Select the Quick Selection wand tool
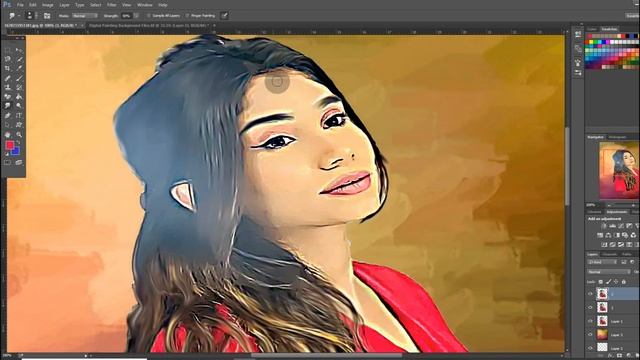 click(19, 59)
